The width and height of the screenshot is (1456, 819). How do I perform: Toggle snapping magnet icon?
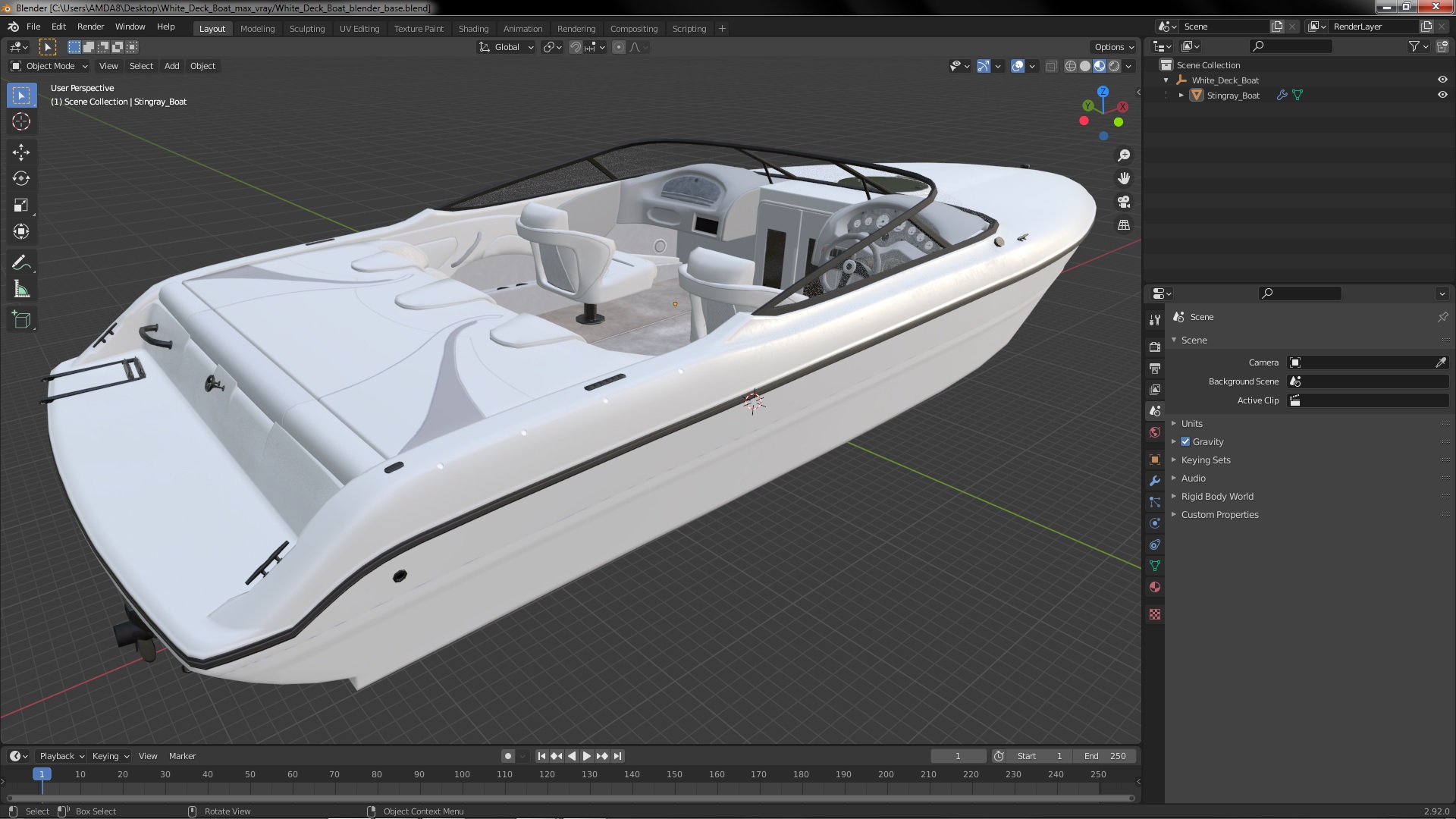[576, 47]
